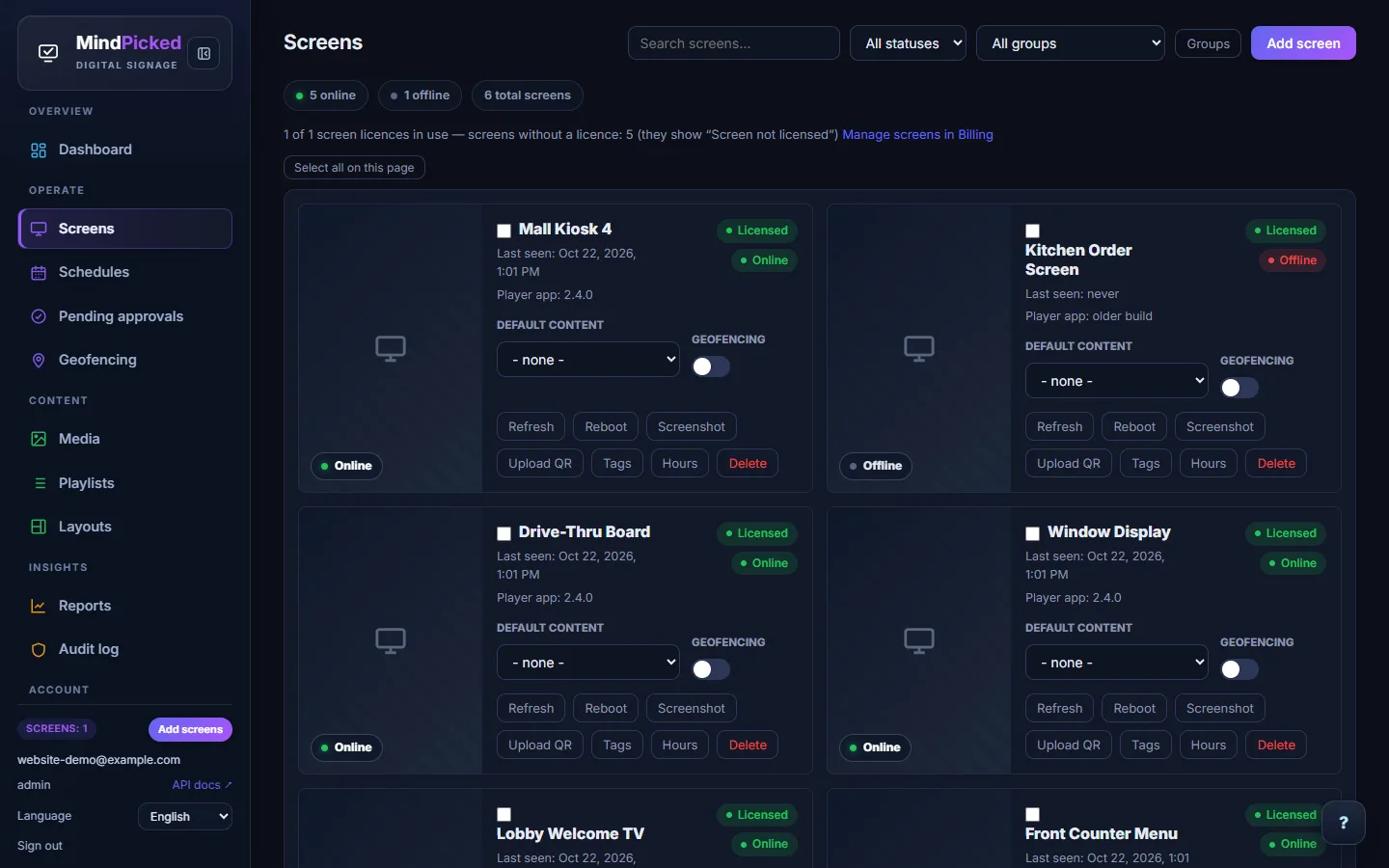This screenshot has height=868, width=1389.
Task: Click the Playlists list icon
Action: point(39,483)
